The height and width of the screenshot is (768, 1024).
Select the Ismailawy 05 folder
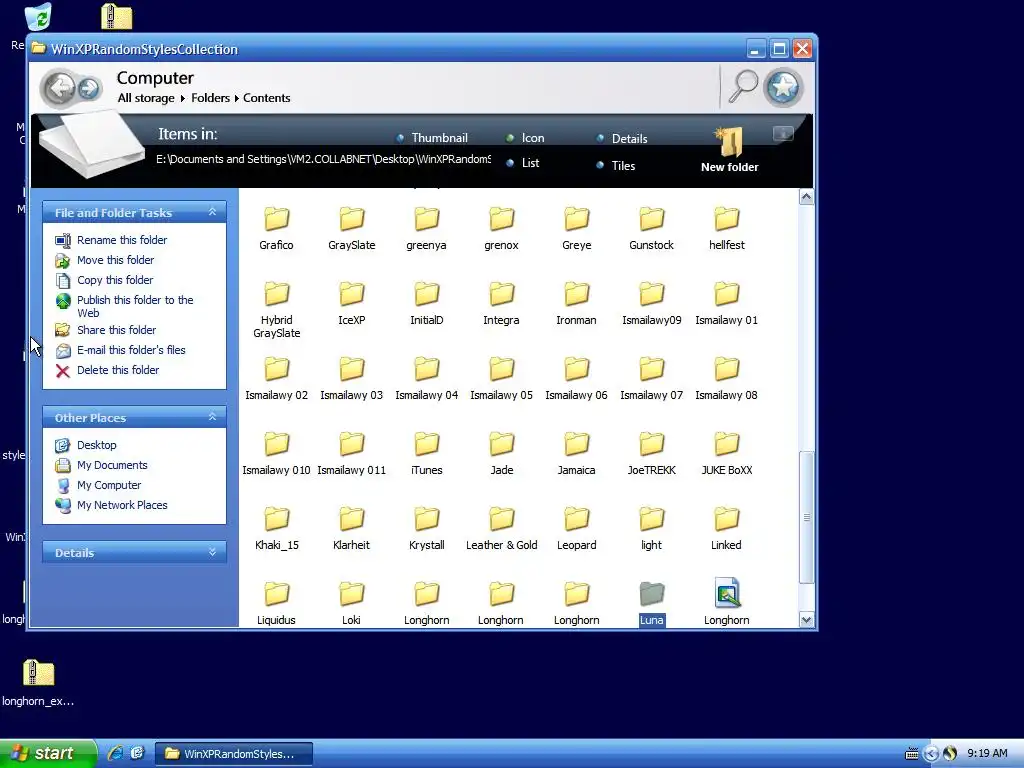click(x=502, y=379)
